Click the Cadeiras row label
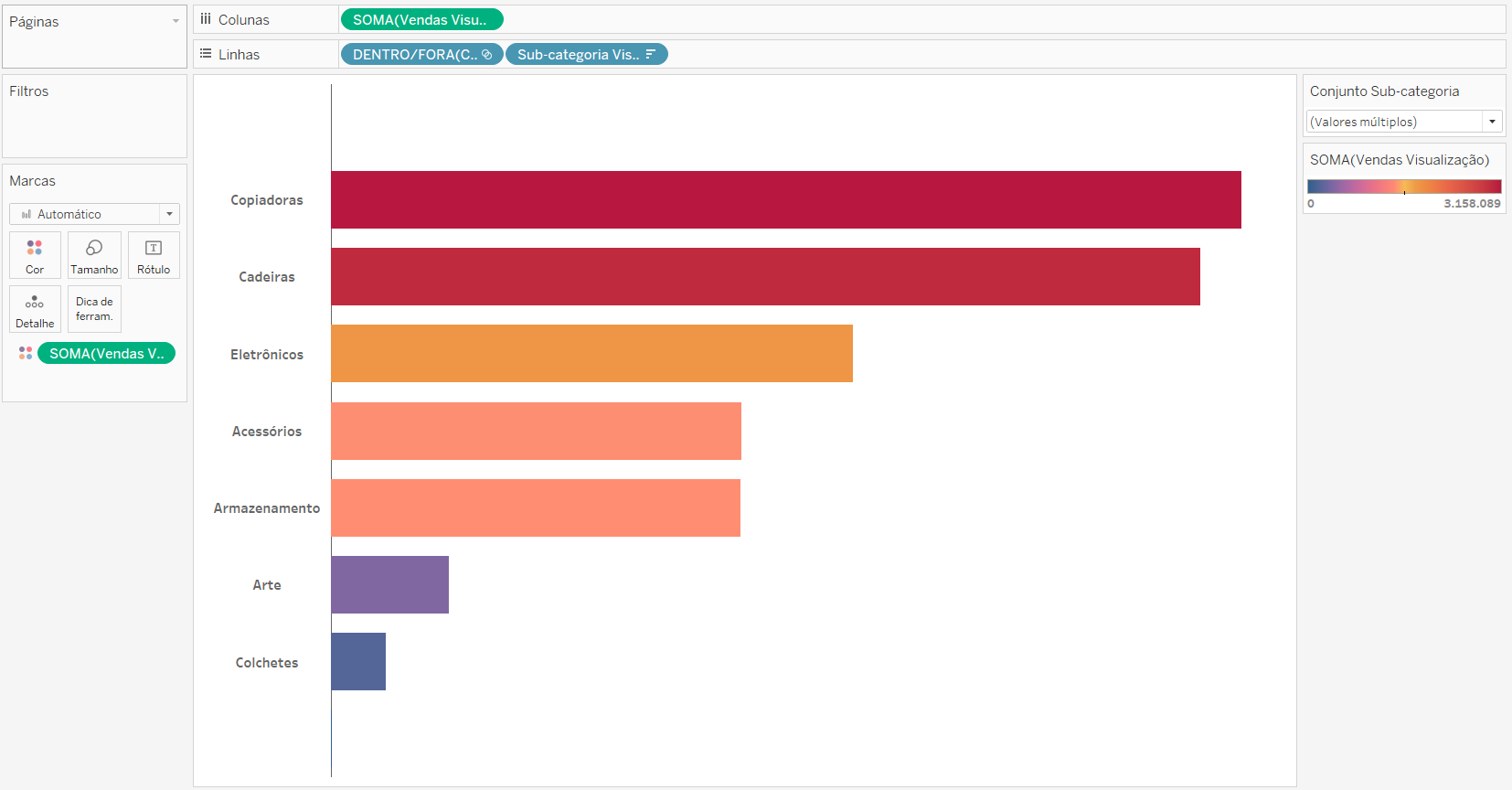Image resolution: width=1512 pixels, height=790 pixels. pos(267,277)
